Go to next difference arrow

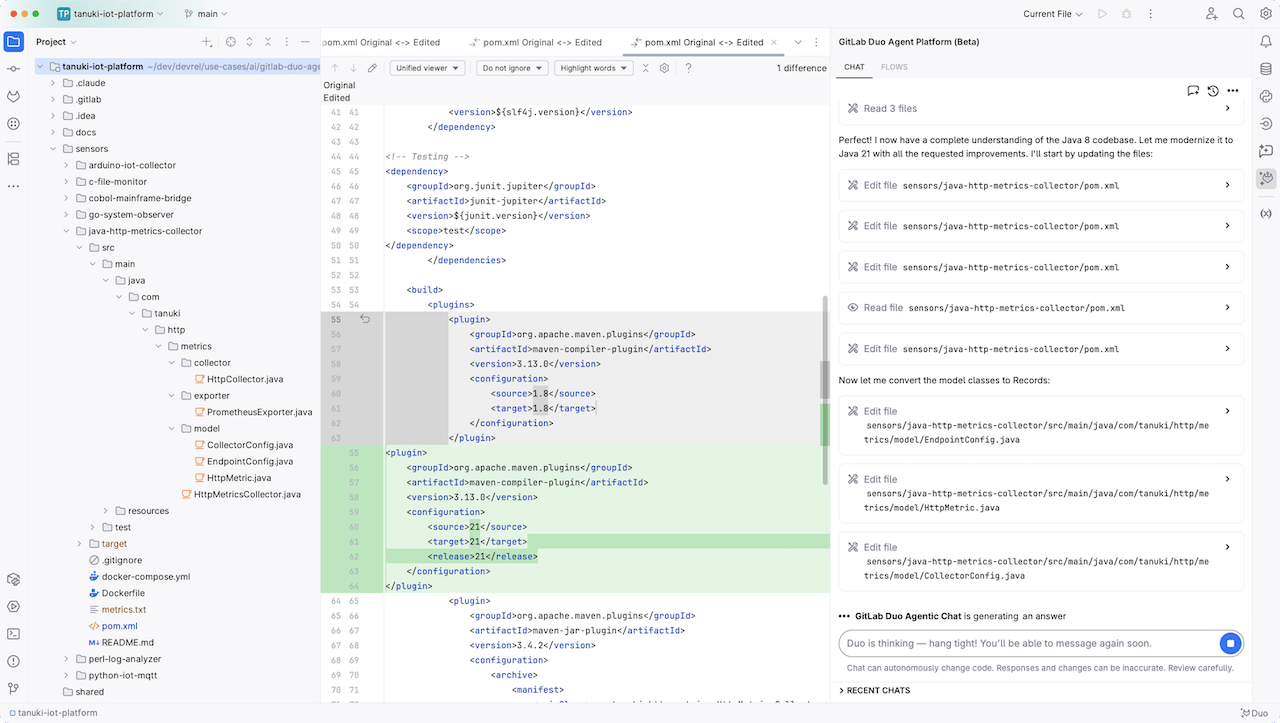(353, 68)
